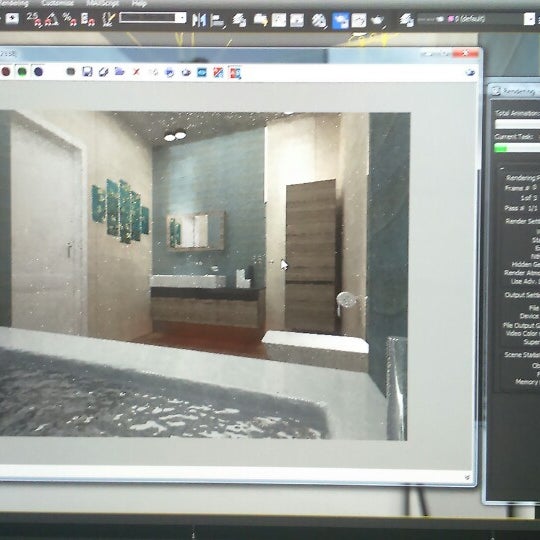Open the Rendering menu
Viewport: 540px width, 540px height.
[14, 3]
